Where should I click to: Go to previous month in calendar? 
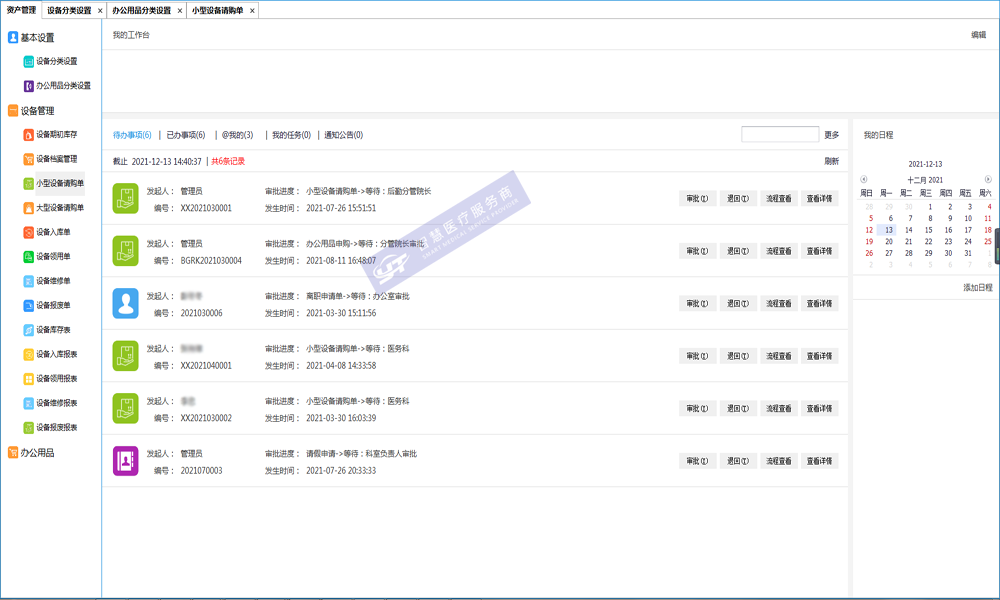[864, 179]
